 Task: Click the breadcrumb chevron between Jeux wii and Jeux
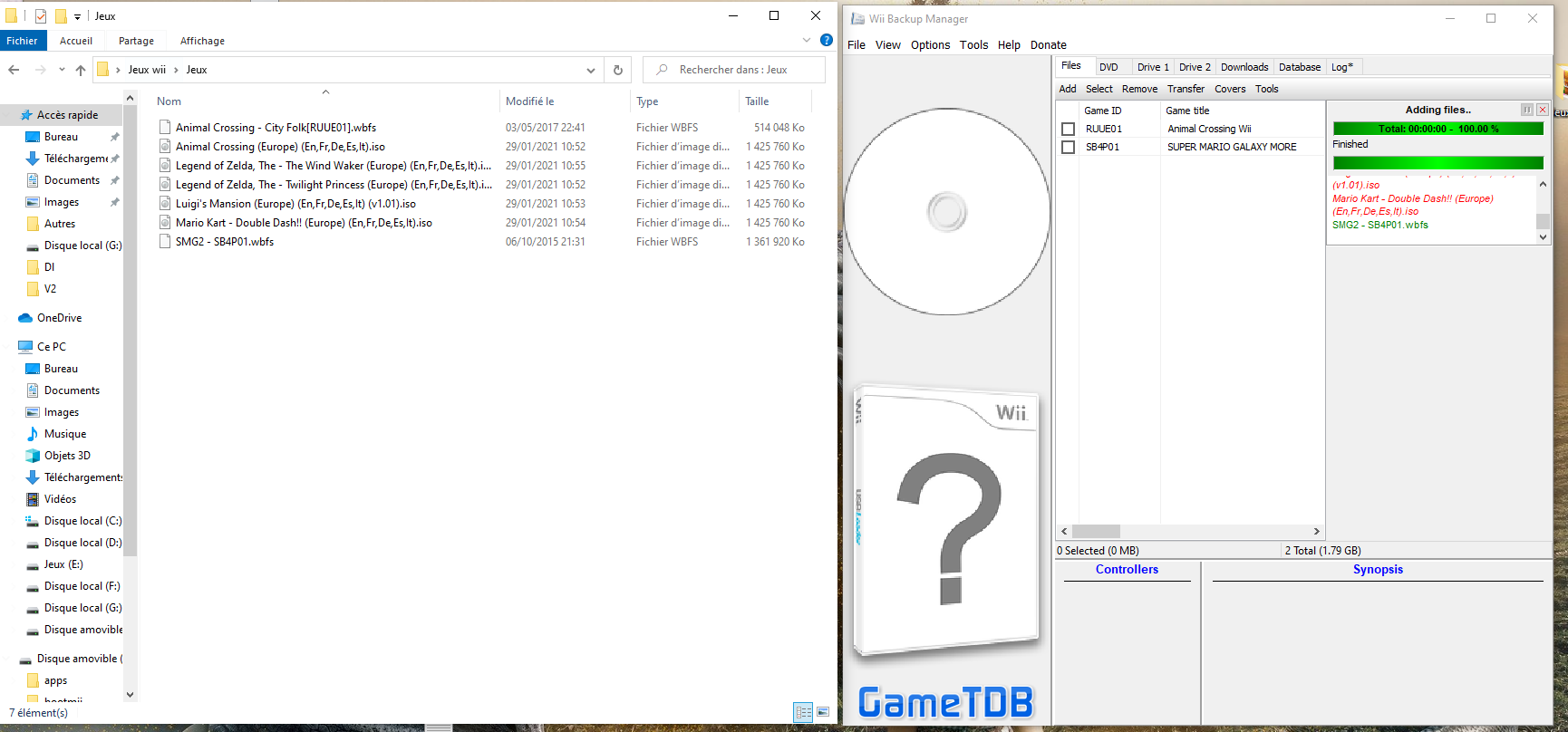(176, 70)
